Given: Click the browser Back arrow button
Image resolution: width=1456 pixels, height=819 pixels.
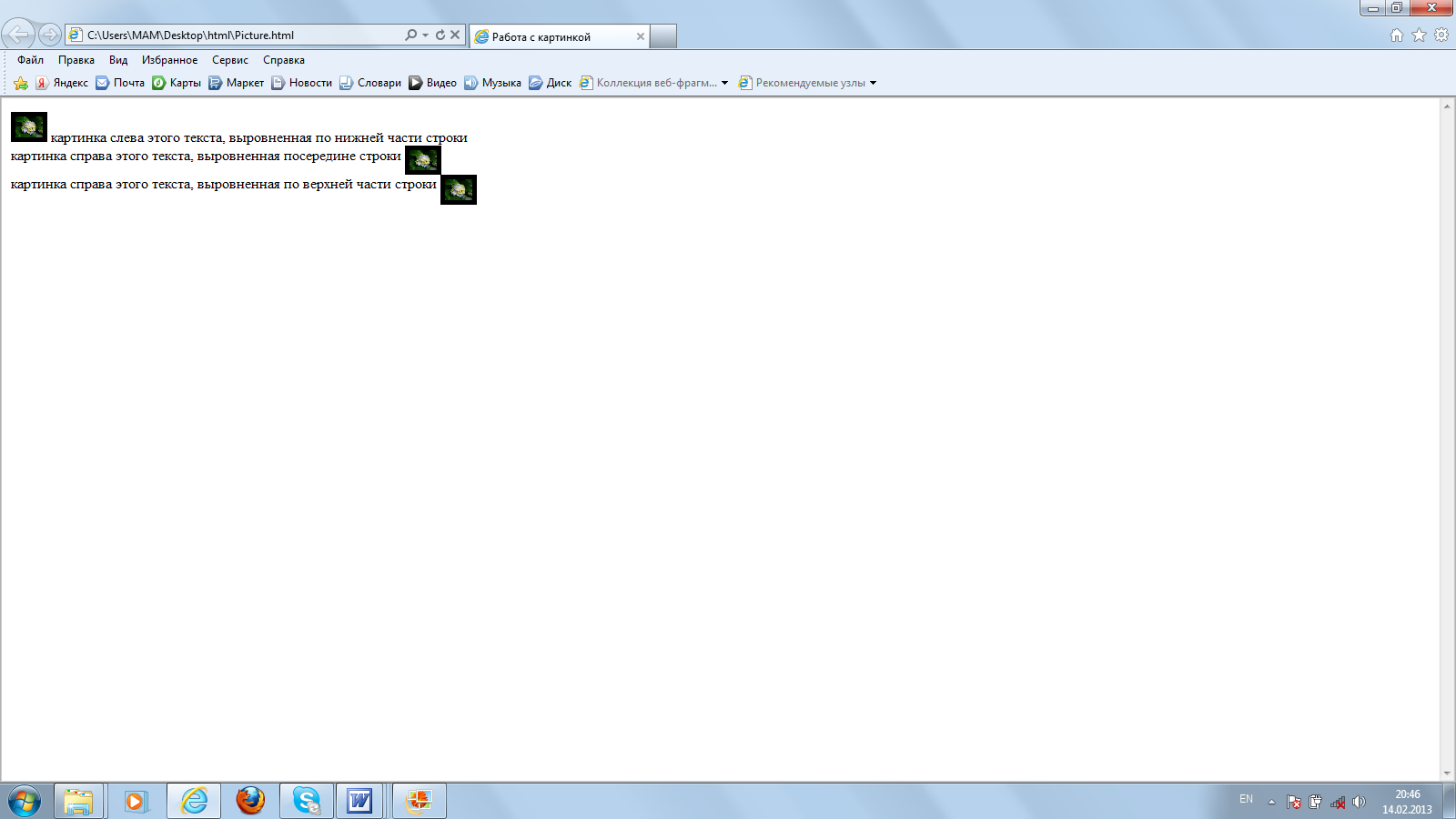Looking at the screenshot, I should (18, 35).
